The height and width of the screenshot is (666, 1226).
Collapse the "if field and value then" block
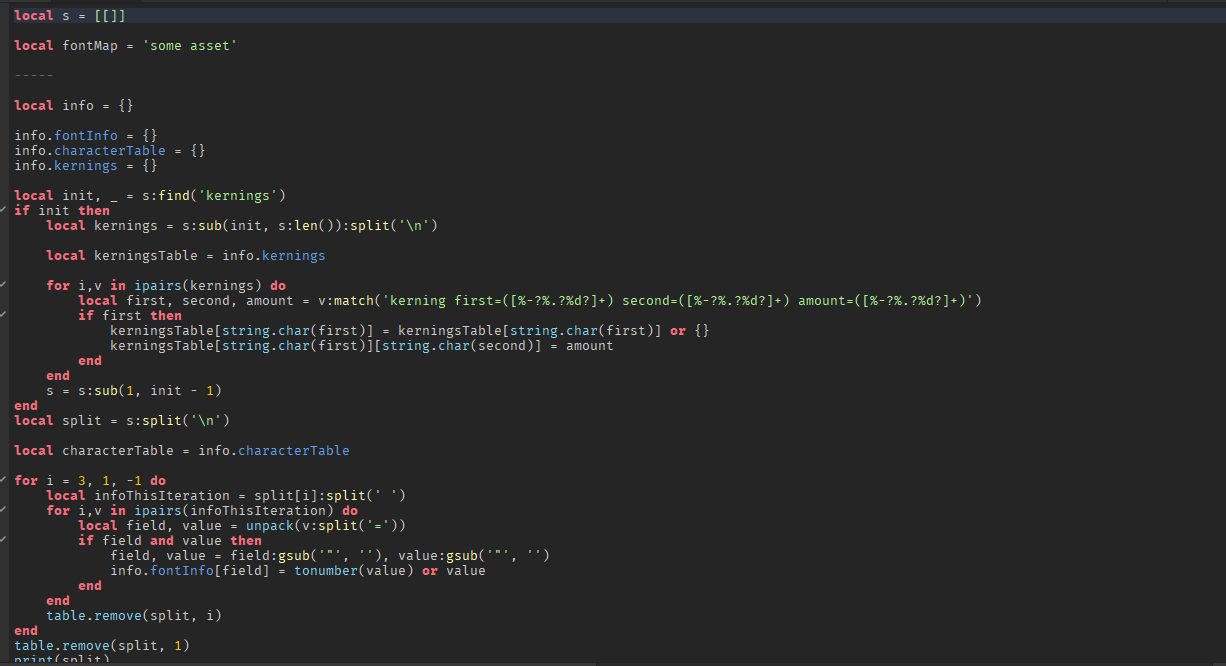[5, 540]
